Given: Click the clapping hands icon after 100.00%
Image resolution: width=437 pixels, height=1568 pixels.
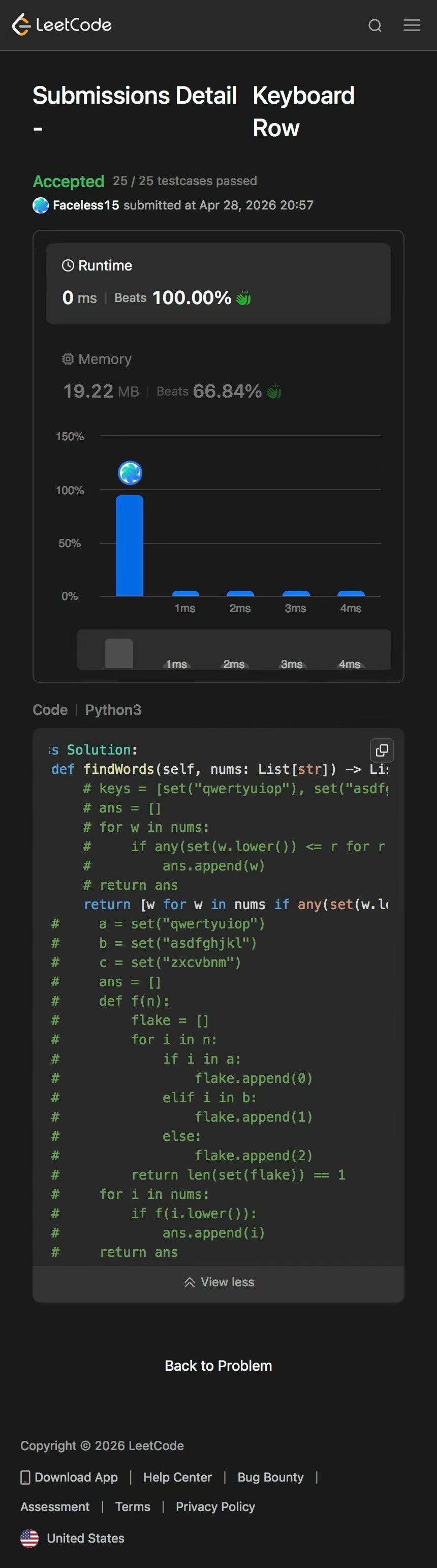Looking at the screenshot, I should [x=243, y=297].
